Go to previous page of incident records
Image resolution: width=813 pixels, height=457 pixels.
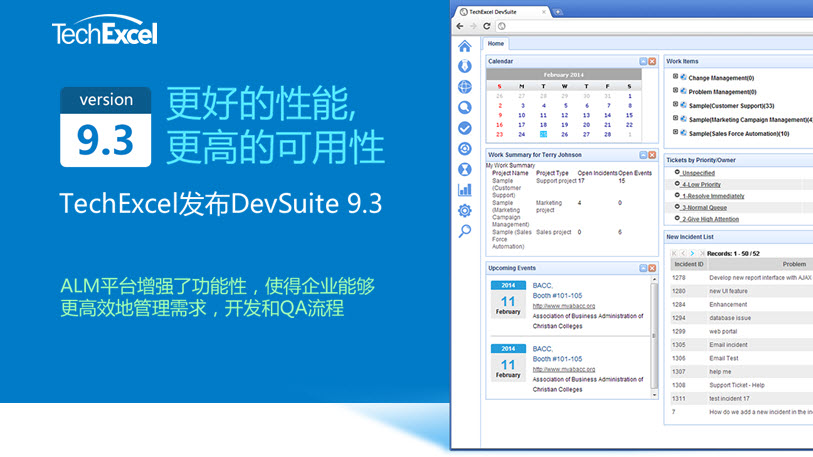(683, 253)
